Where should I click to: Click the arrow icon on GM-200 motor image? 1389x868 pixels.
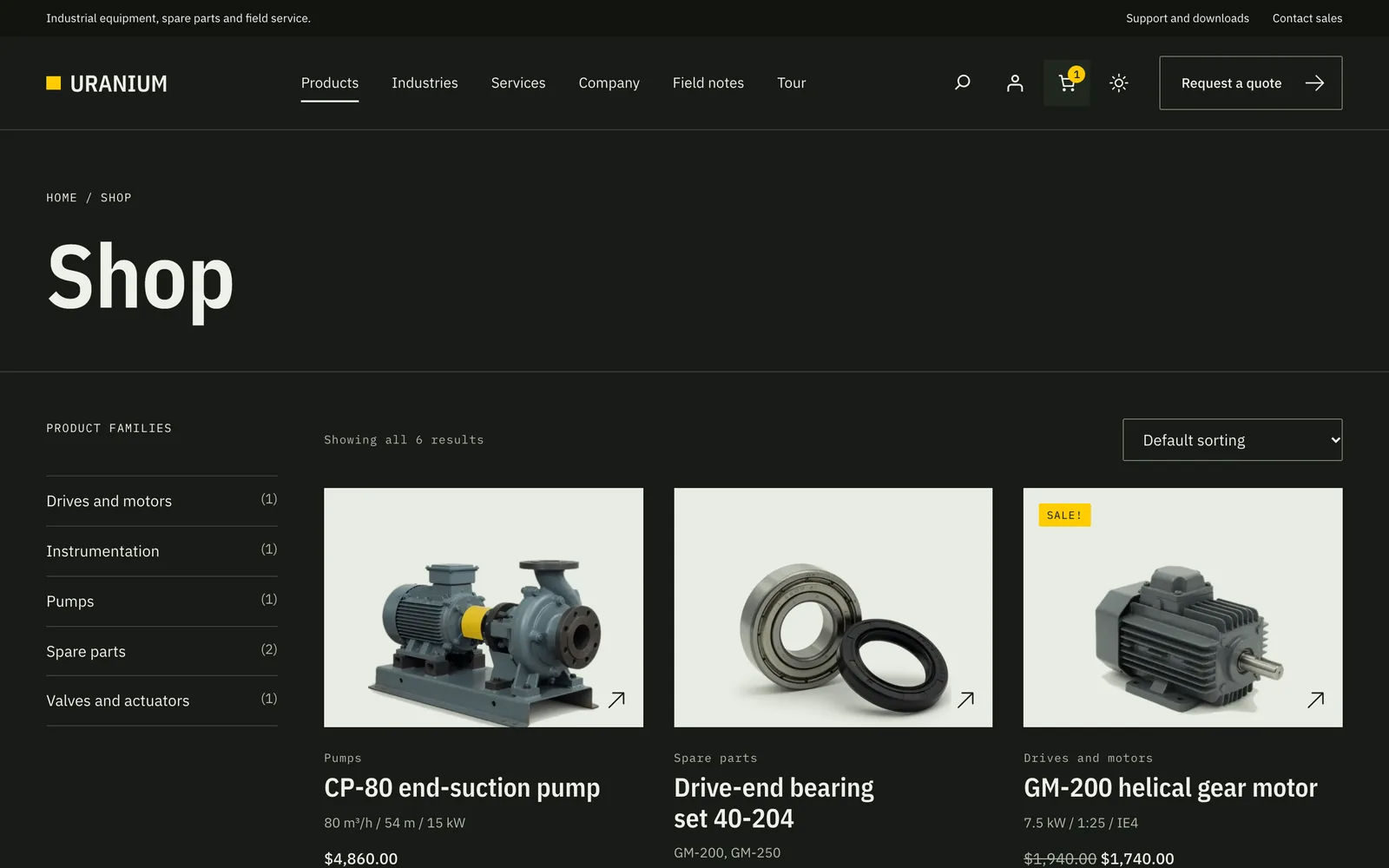[x=1316, y=700]
